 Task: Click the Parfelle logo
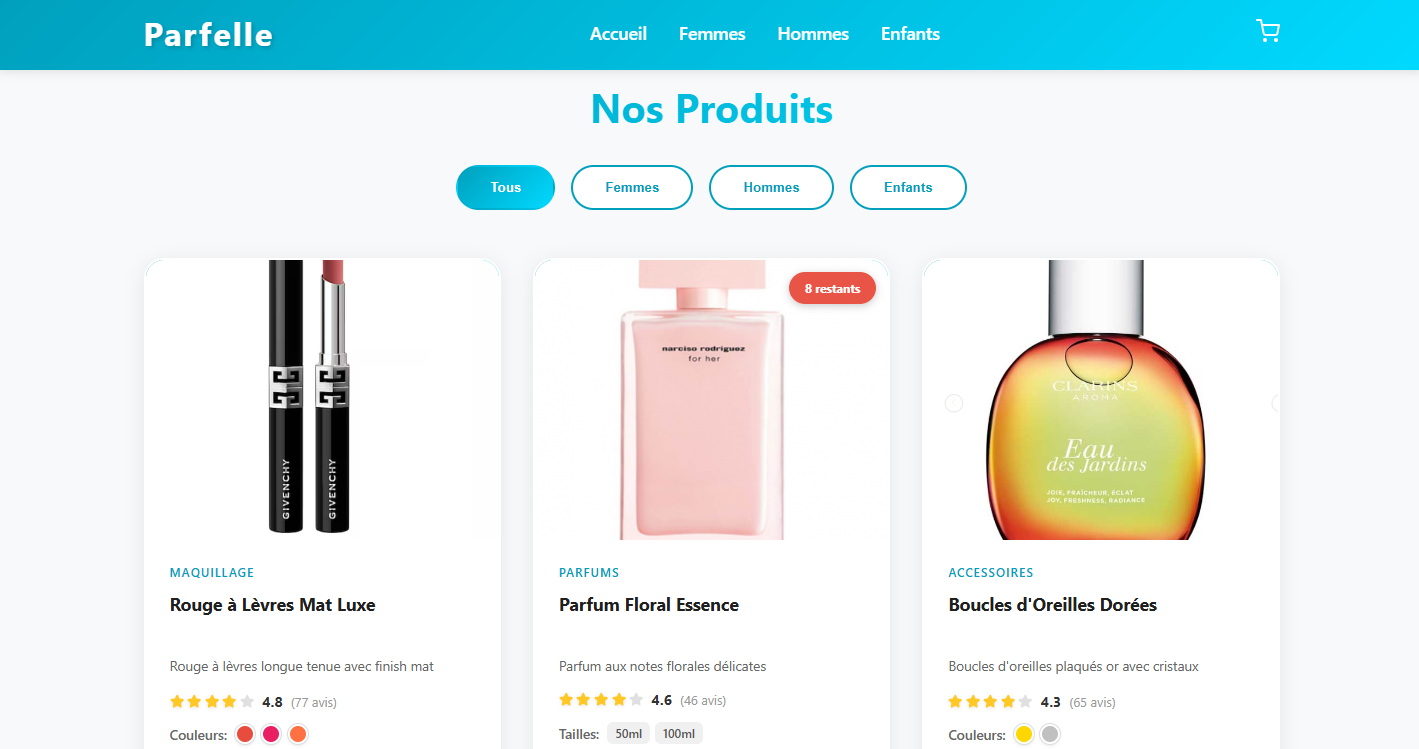pos(208,34)
